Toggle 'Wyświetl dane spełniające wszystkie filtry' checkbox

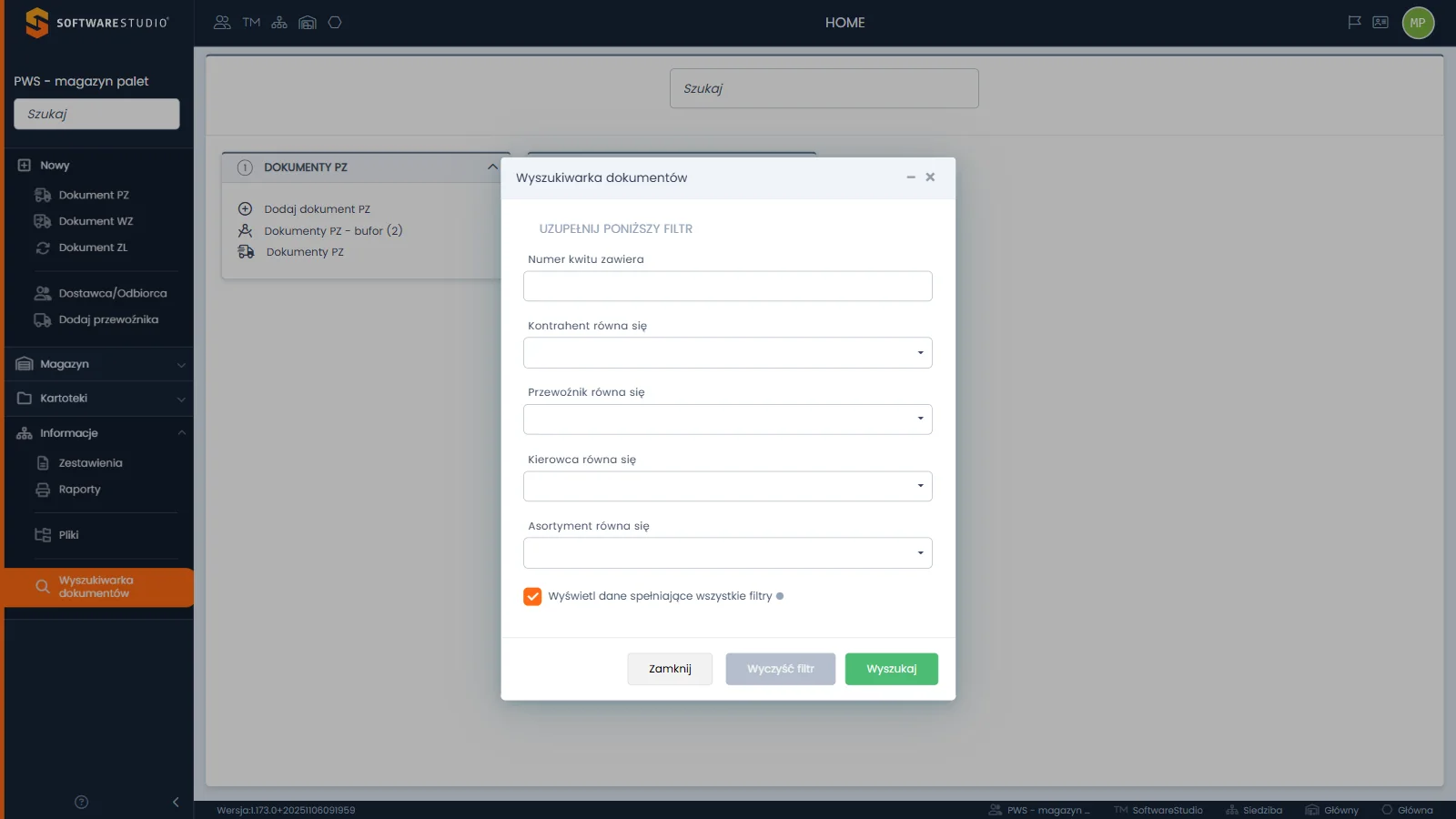532,596
